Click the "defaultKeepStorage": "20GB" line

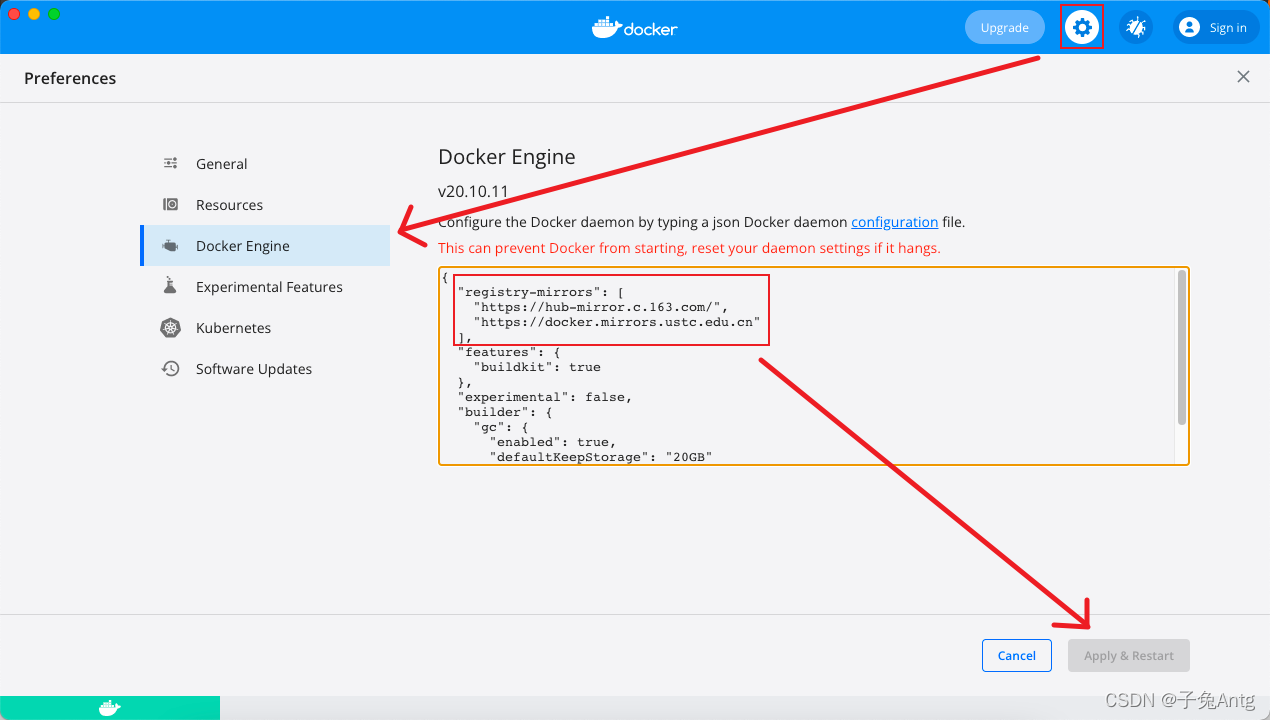point(601,457)
